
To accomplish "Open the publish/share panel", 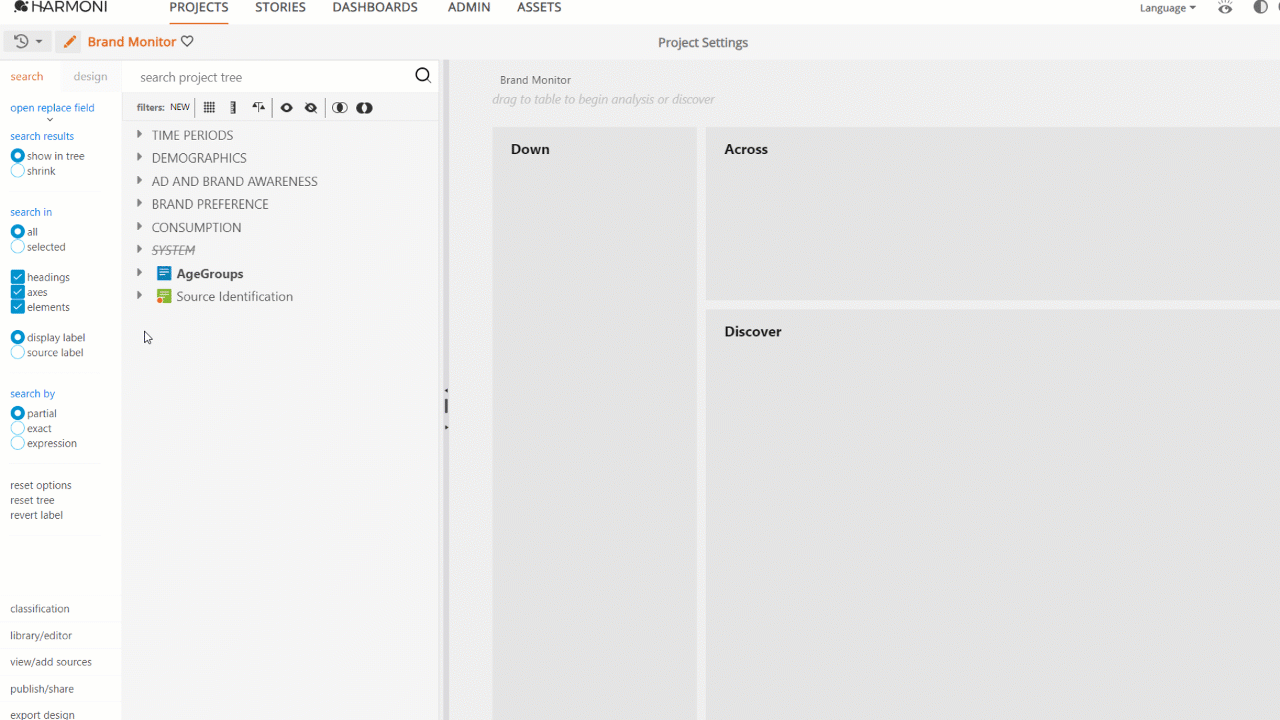I will tap(42, 689).
